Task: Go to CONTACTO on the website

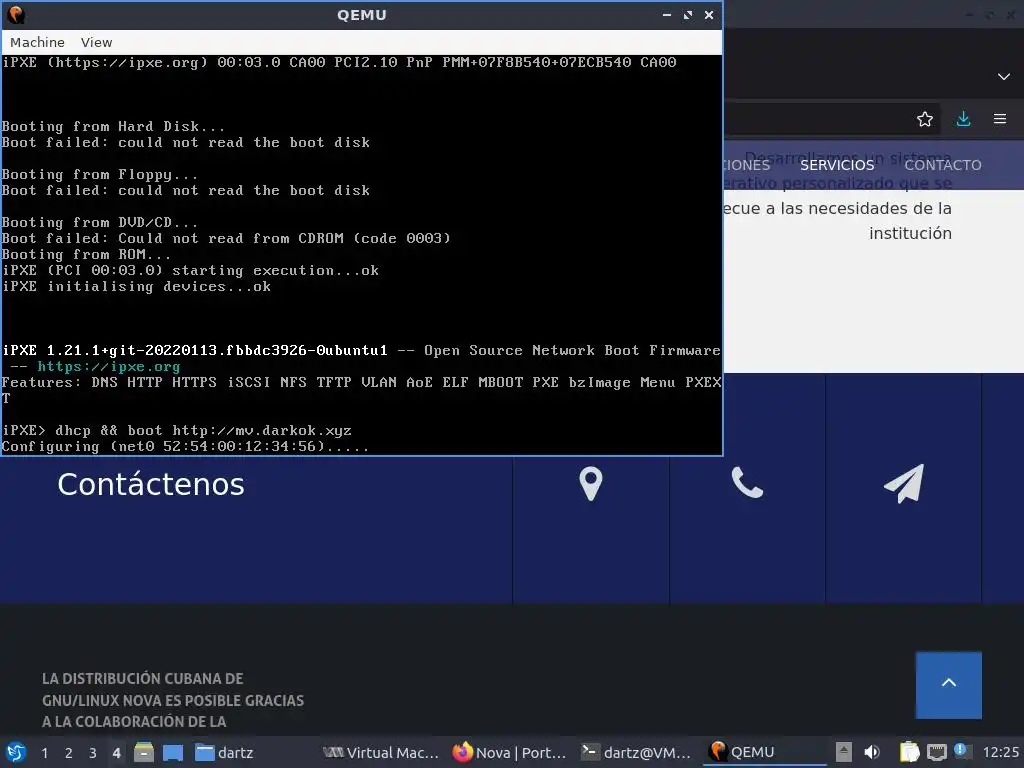Action: point(942,165)
